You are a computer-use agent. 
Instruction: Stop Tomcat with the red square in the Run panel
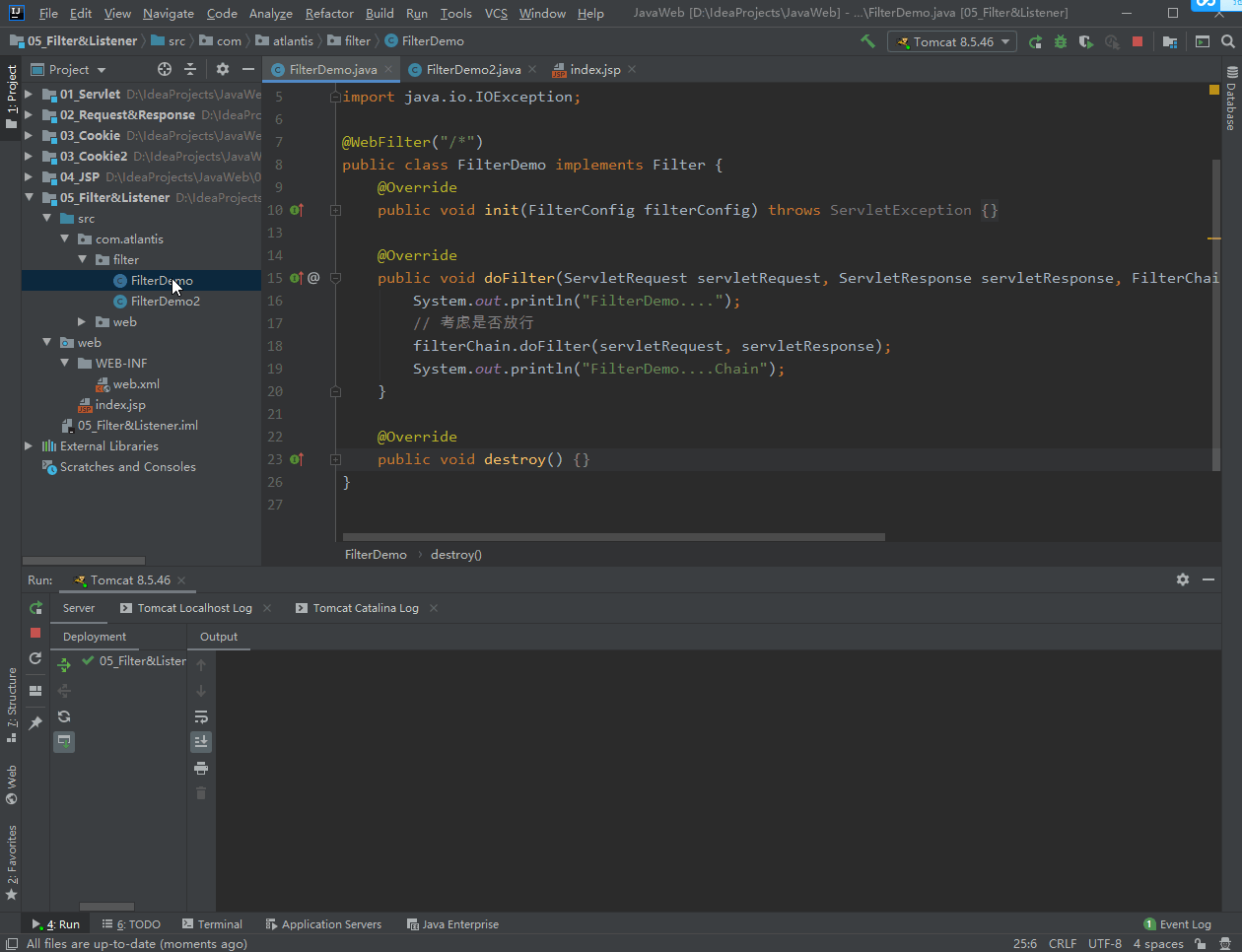35,633
